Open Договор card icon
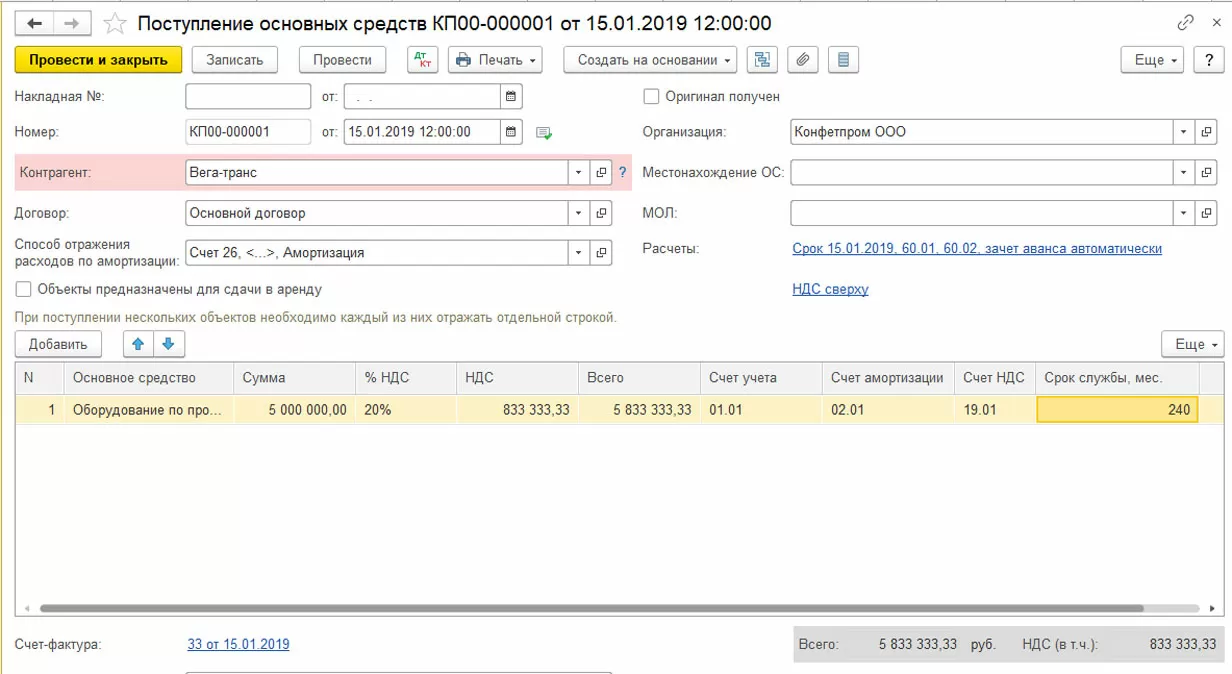The width and height of the screenshot is (1232, 674). tap(601, 213)
